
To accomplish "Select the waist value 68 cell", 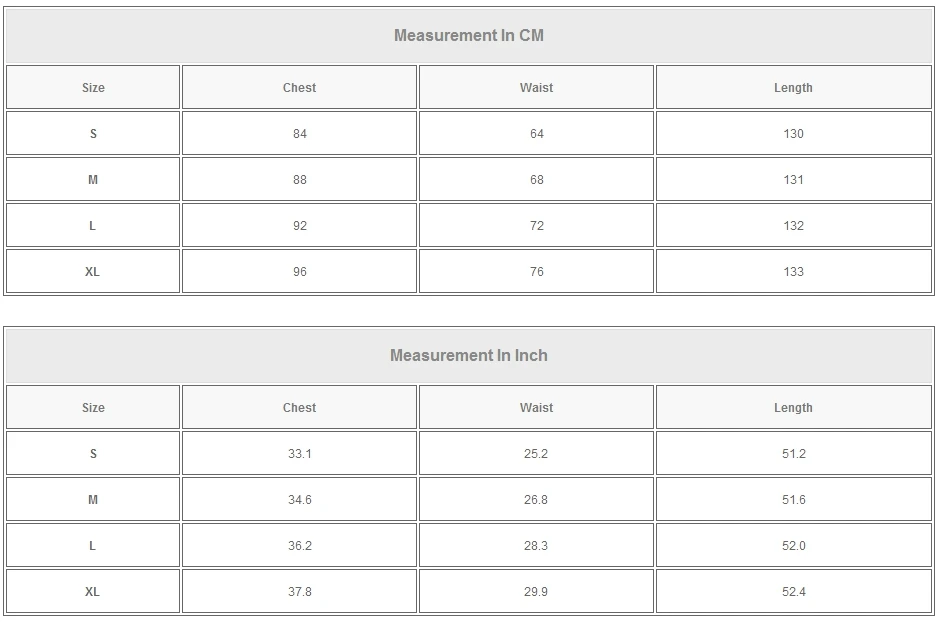I will tap(536, 180).
